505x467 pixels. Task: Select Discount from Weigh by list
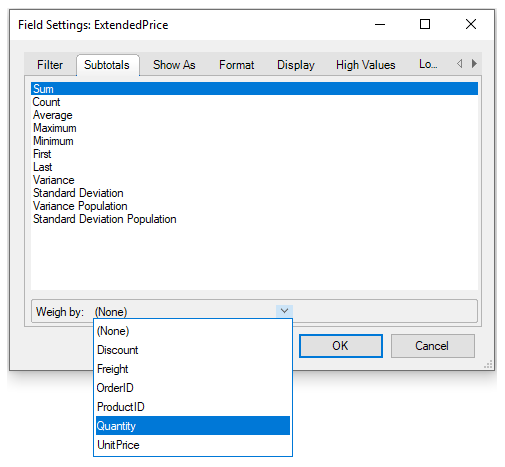[193, 350]
